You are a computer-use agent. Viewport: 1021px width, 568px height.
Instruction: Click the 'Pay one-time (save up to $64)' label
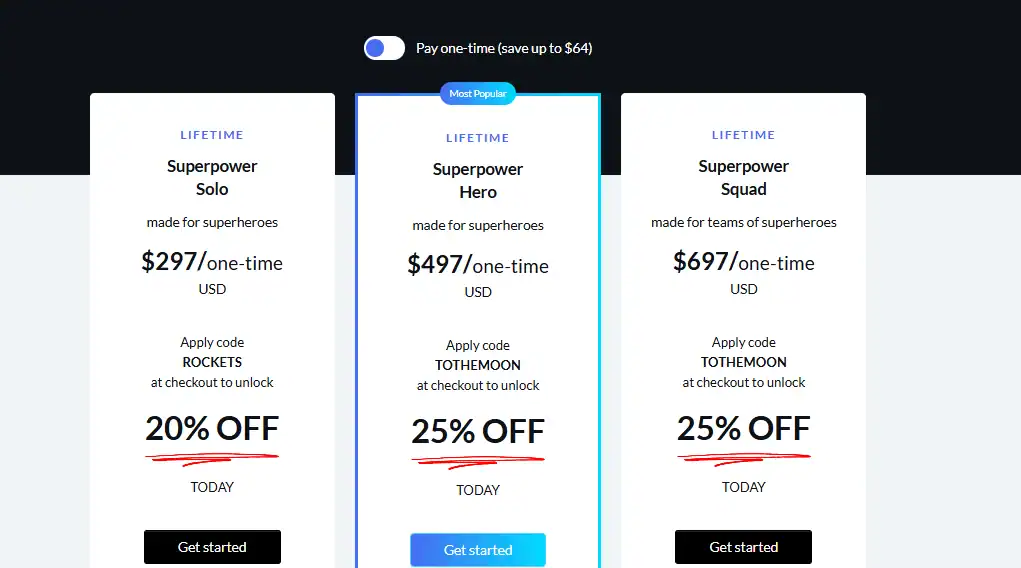click(x=504, y=48)
